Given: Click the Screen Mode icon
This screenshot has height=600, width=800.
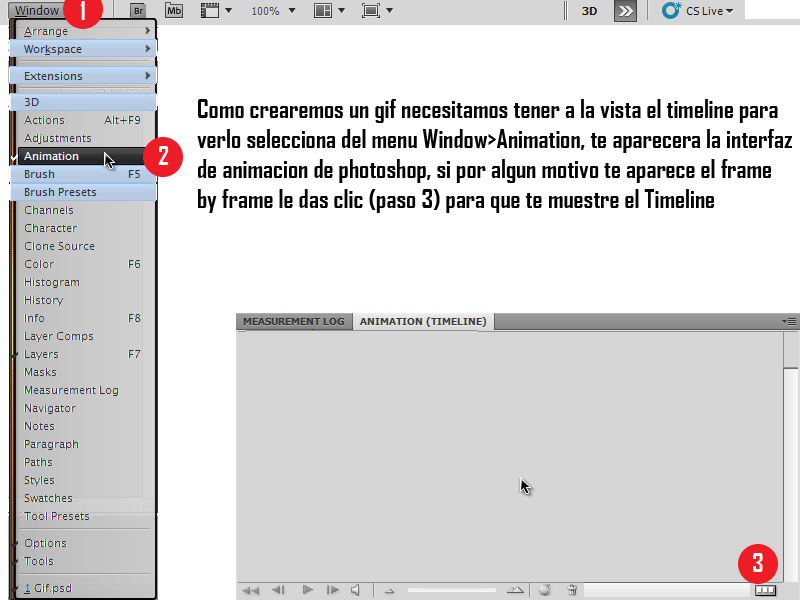Looking at the screenshot, I should 371,11.
